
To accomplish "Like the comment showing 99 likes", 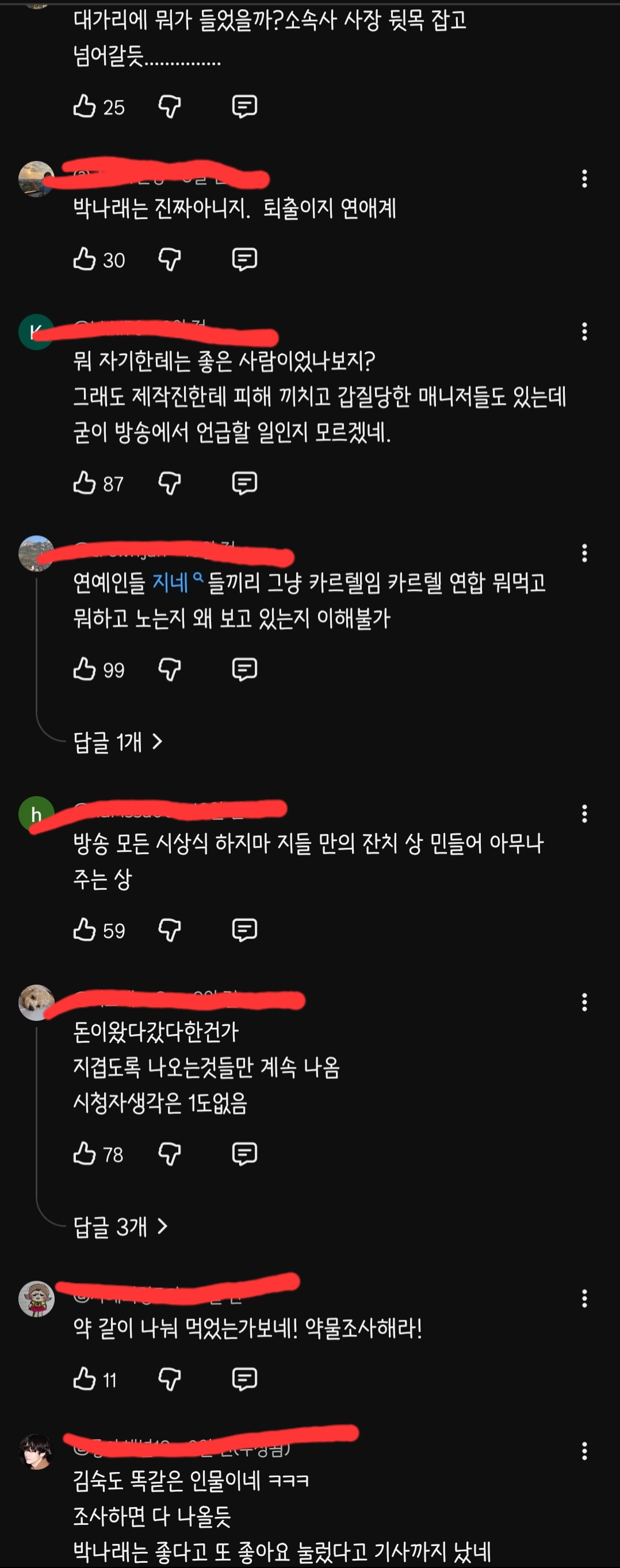I will click(85, 670).
